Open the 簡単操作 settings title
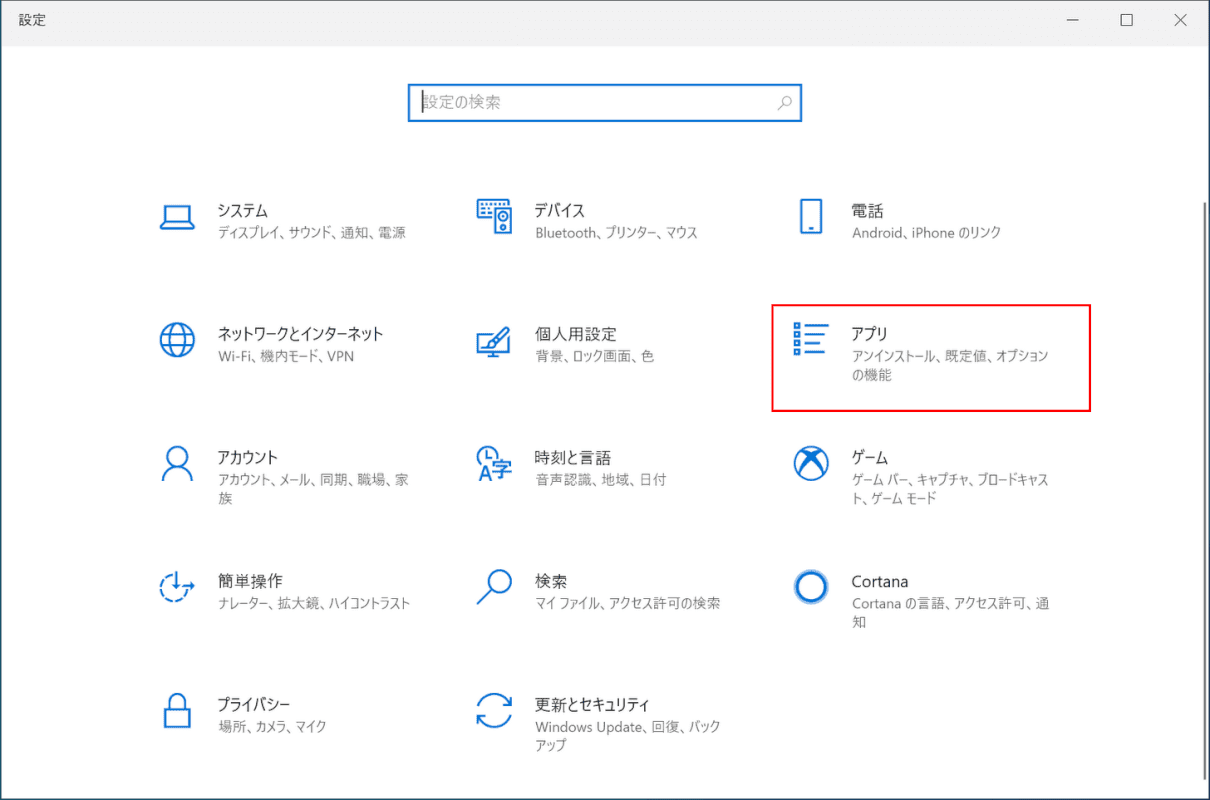 250,581
